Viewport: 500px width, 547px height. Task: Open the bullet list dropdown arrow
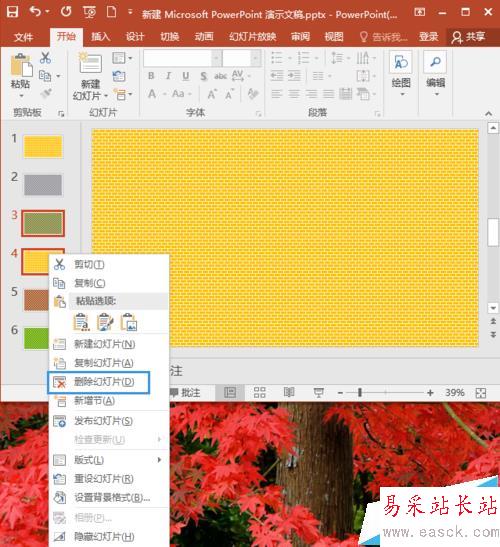click(x=290, y=58)
